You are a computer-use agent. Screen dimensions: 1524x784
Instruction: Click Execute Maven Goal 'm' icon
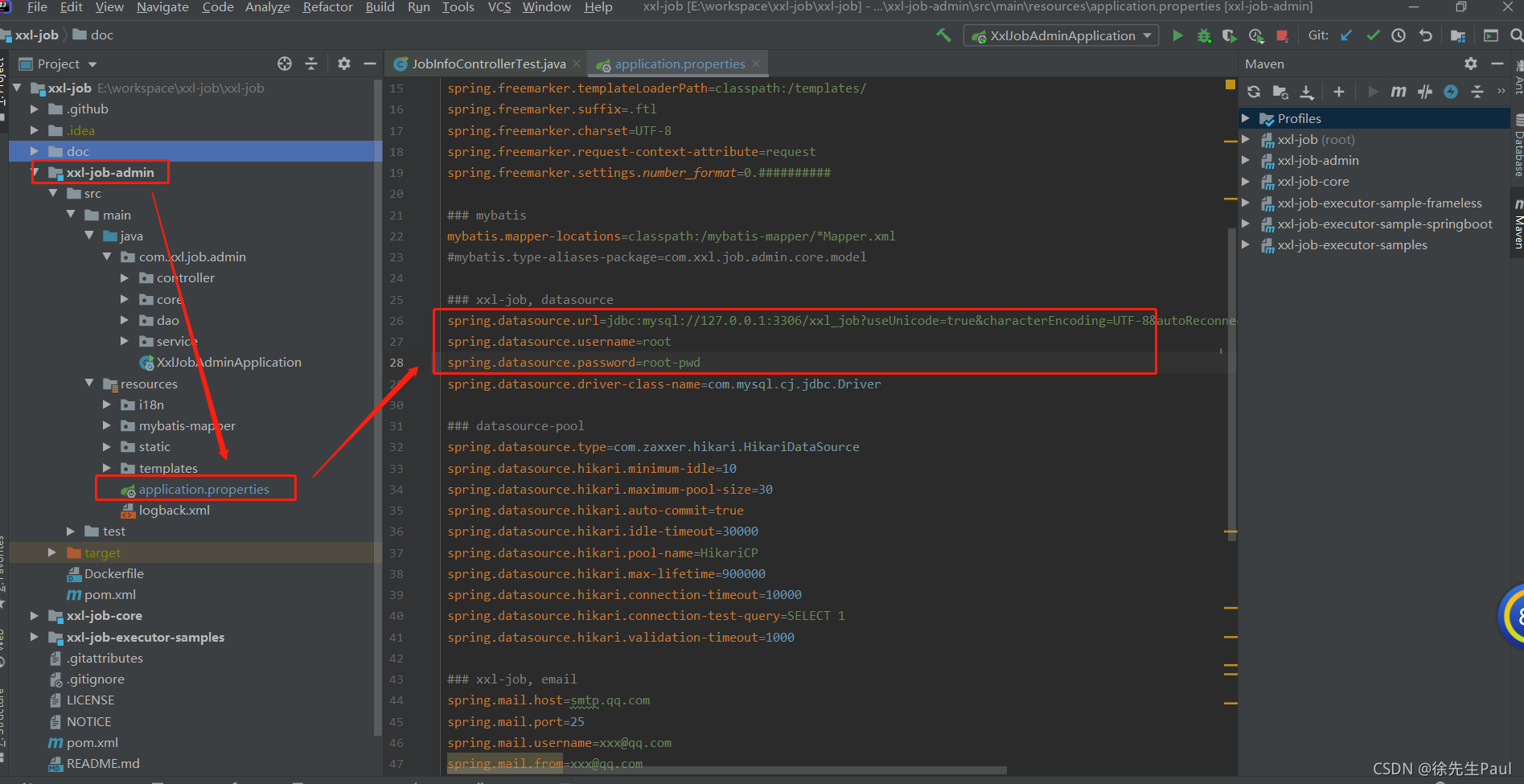coord(1399,92)
